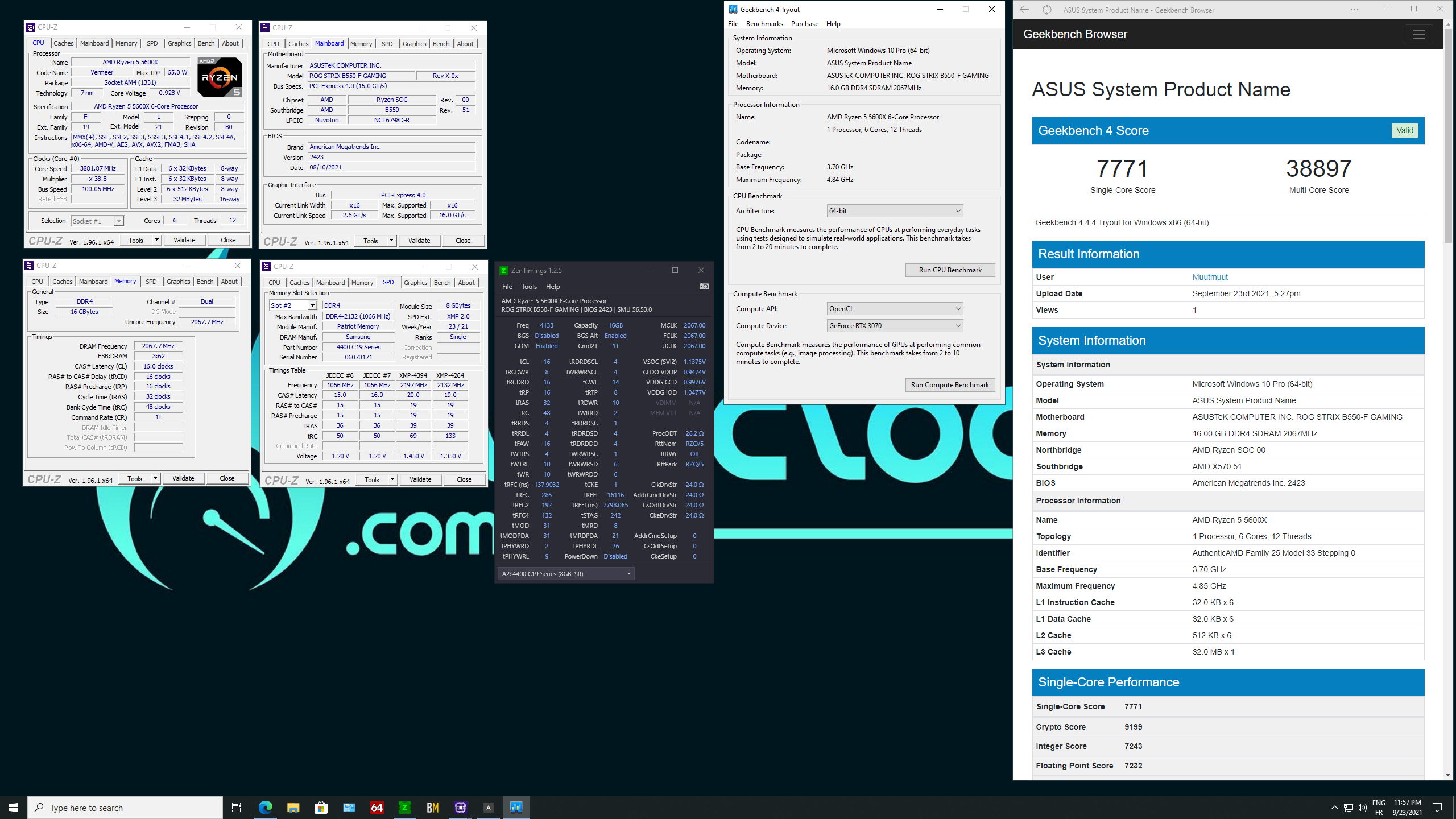Viewport: 1456px width, 819px height.
Task: Open the Geekbench Browser hamburger menu
Action: click(x=1418, y=34)
